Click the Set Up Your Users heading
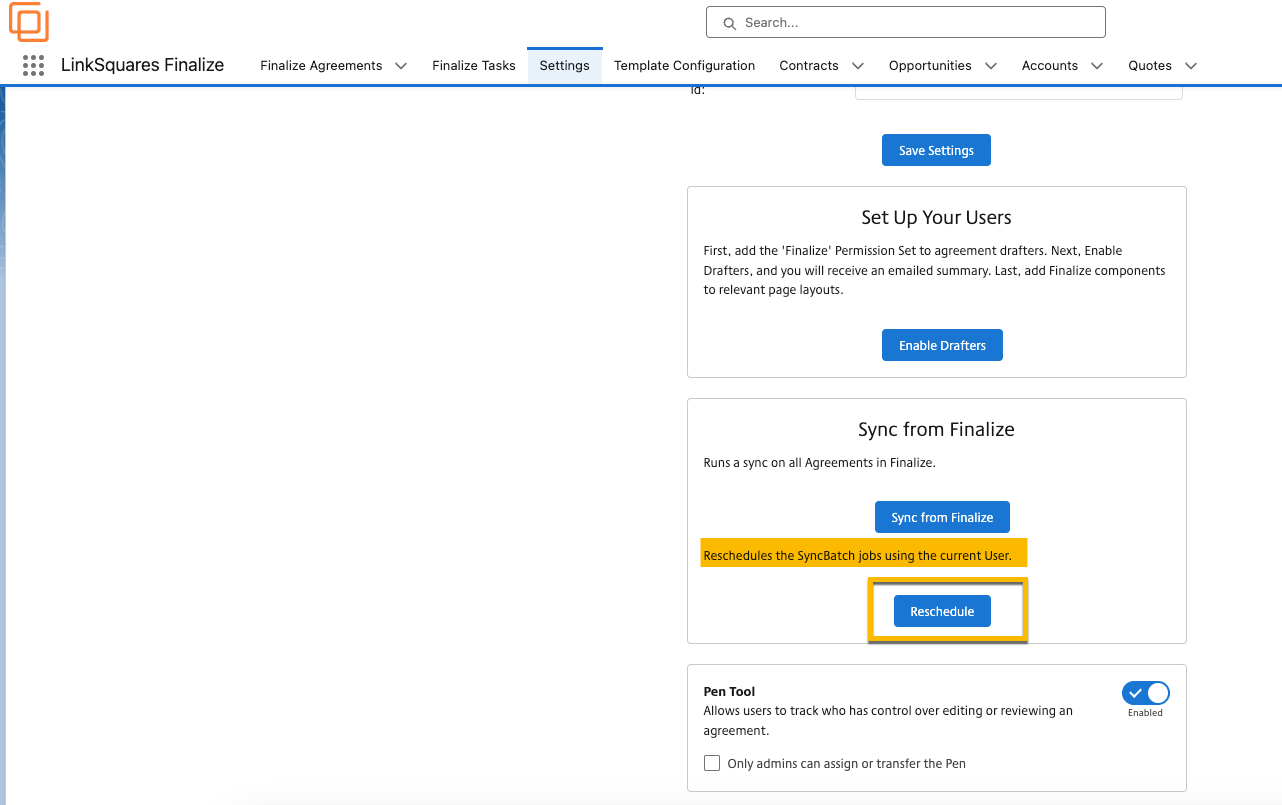The height and width of the screenshot is (805, 1282). pyautogui.click(x=936, y=217)
